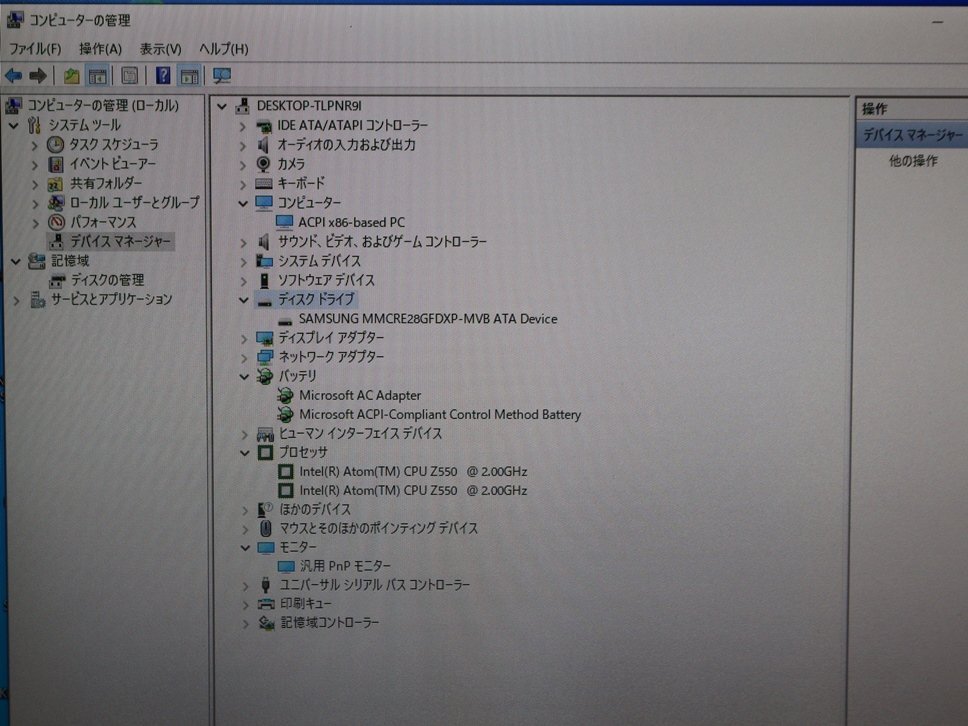Select ソフトウェア デバイス category
Viewport: 968px width, 726px height.
[326, 280]
